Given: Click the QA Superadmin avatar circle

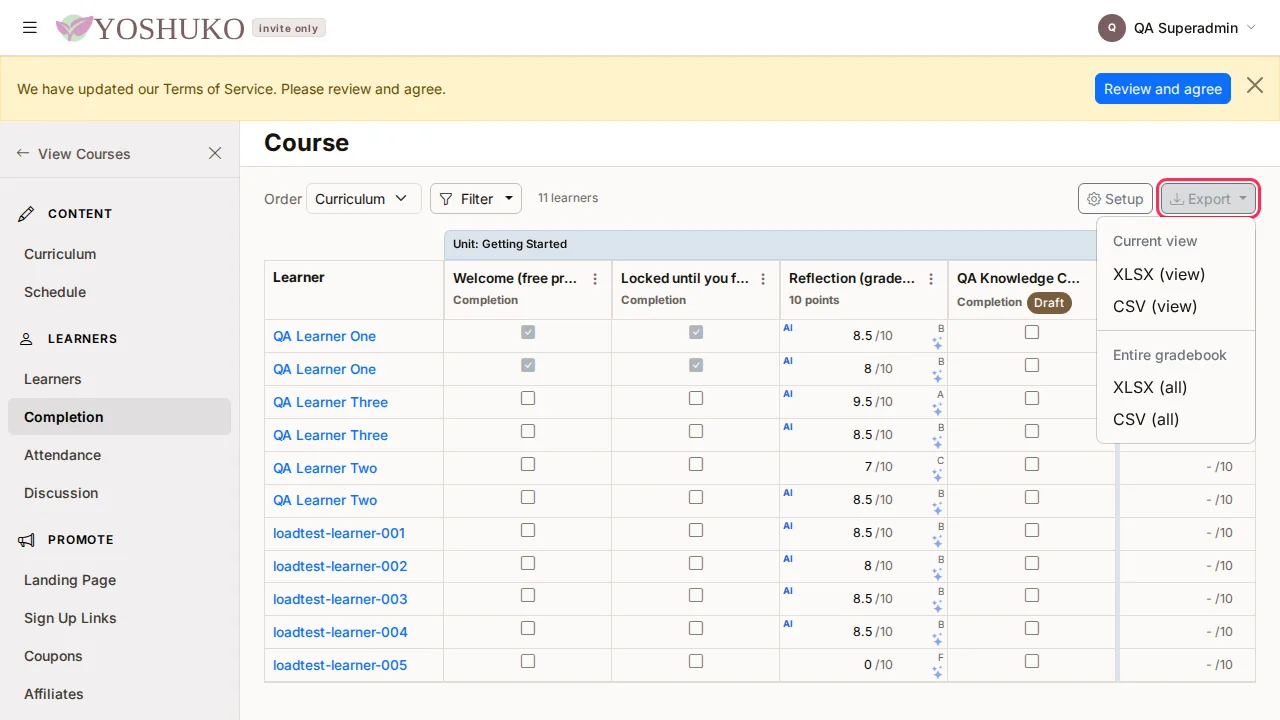Looking at the screenshot, I should (x=1112, y=28).
